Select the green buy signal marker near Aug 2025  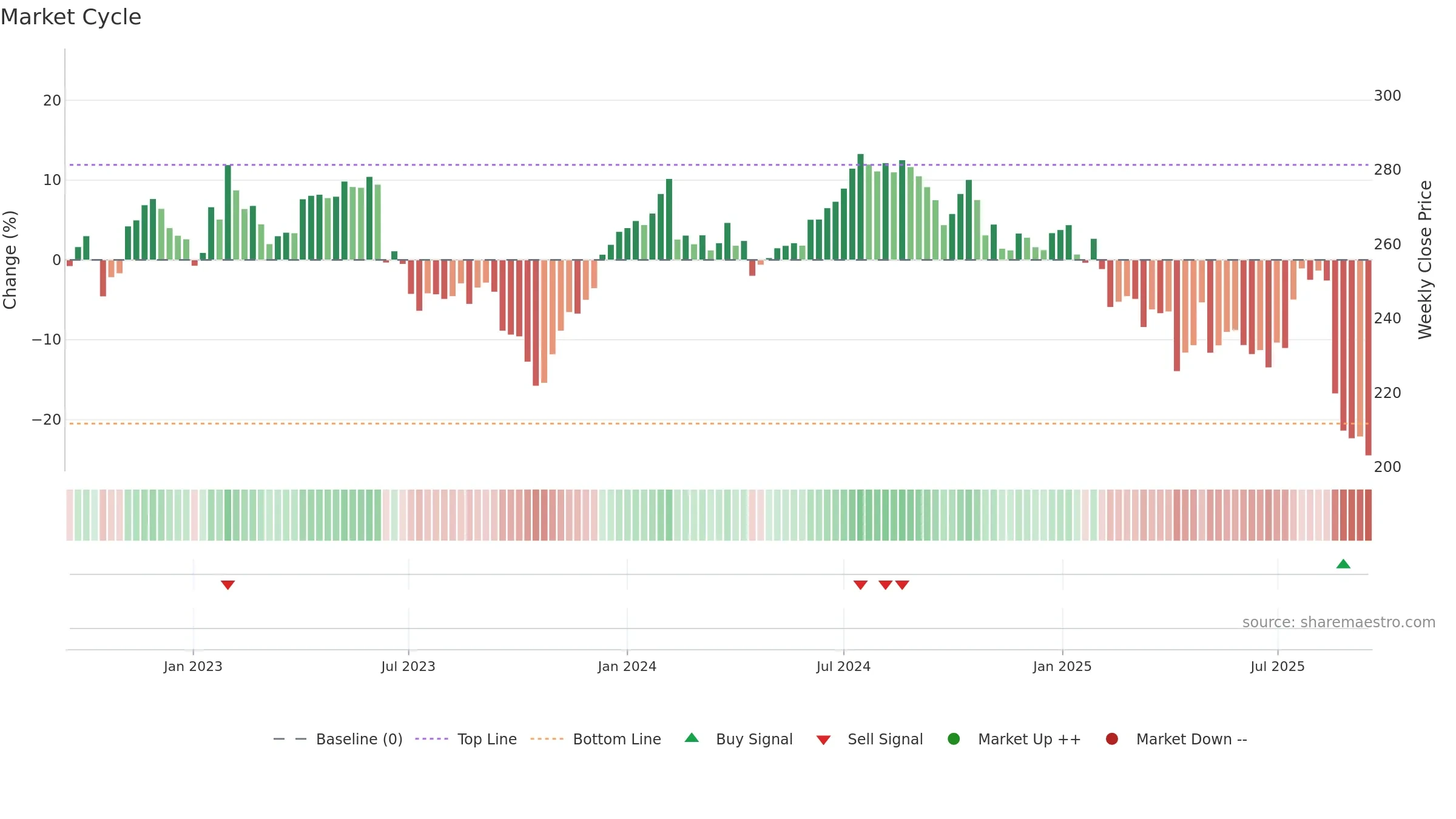1343,564
